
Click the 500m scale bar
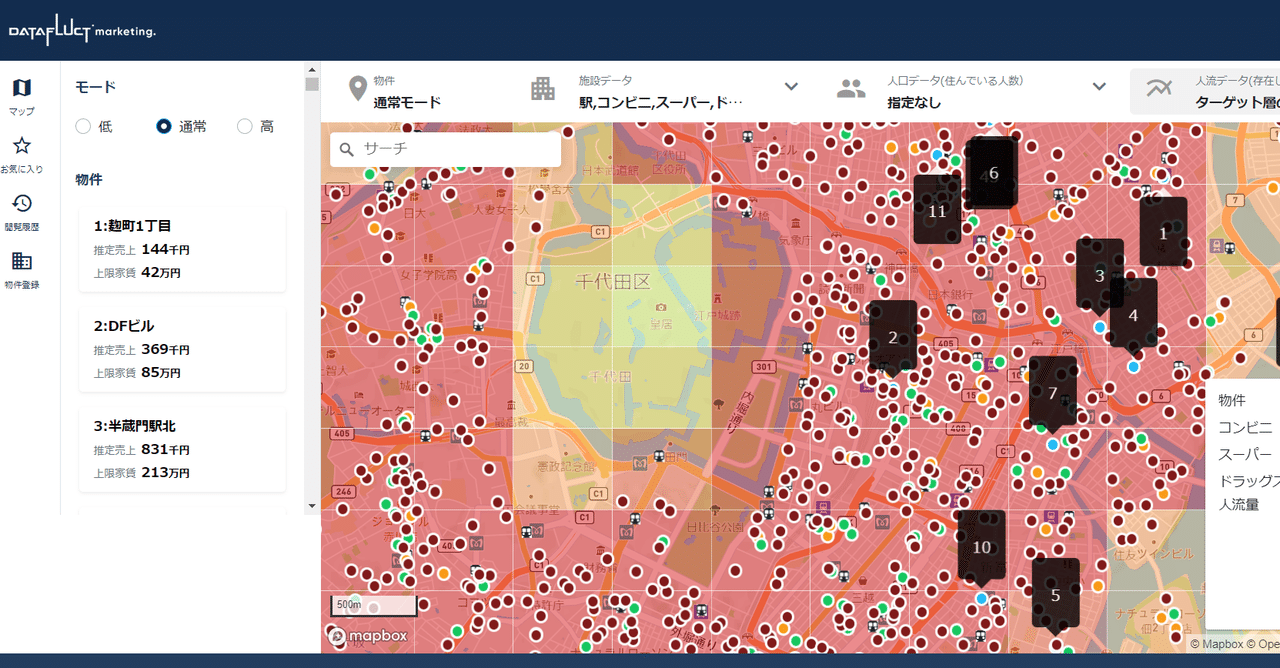[373, 605]
